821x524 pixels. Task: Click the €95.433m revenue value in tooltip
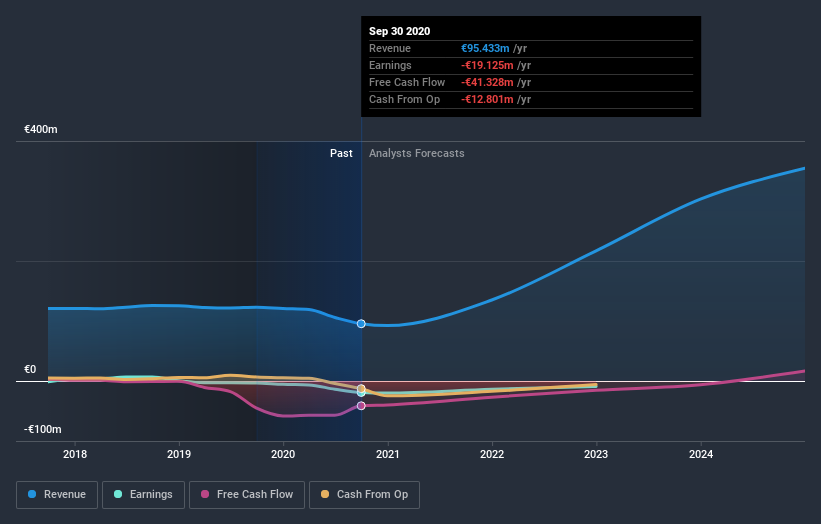click(485, 48)
